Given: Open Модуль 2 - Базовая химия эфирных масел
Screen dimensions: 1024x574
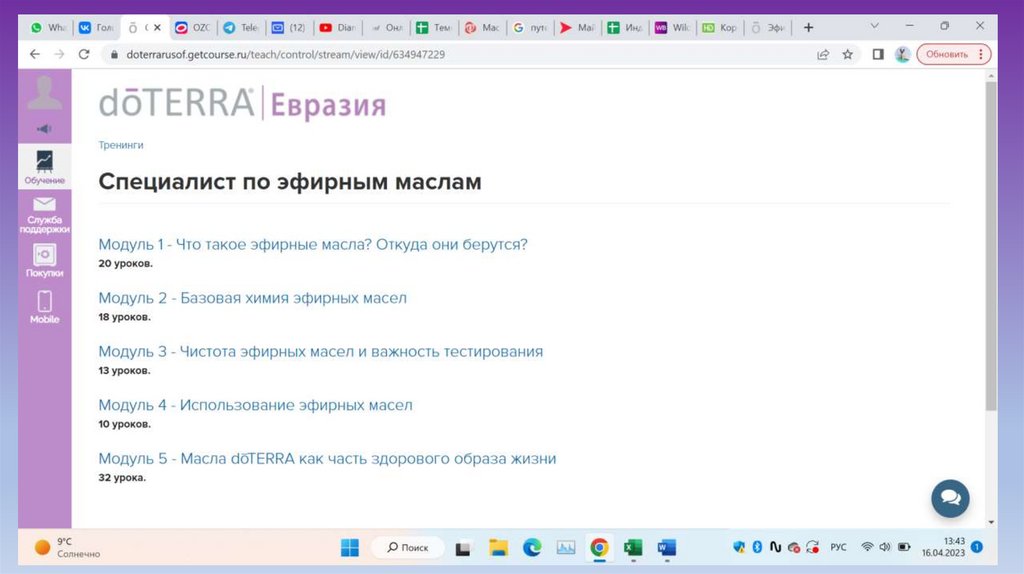Looking at the screenshot, I should (x=252, y=298).
